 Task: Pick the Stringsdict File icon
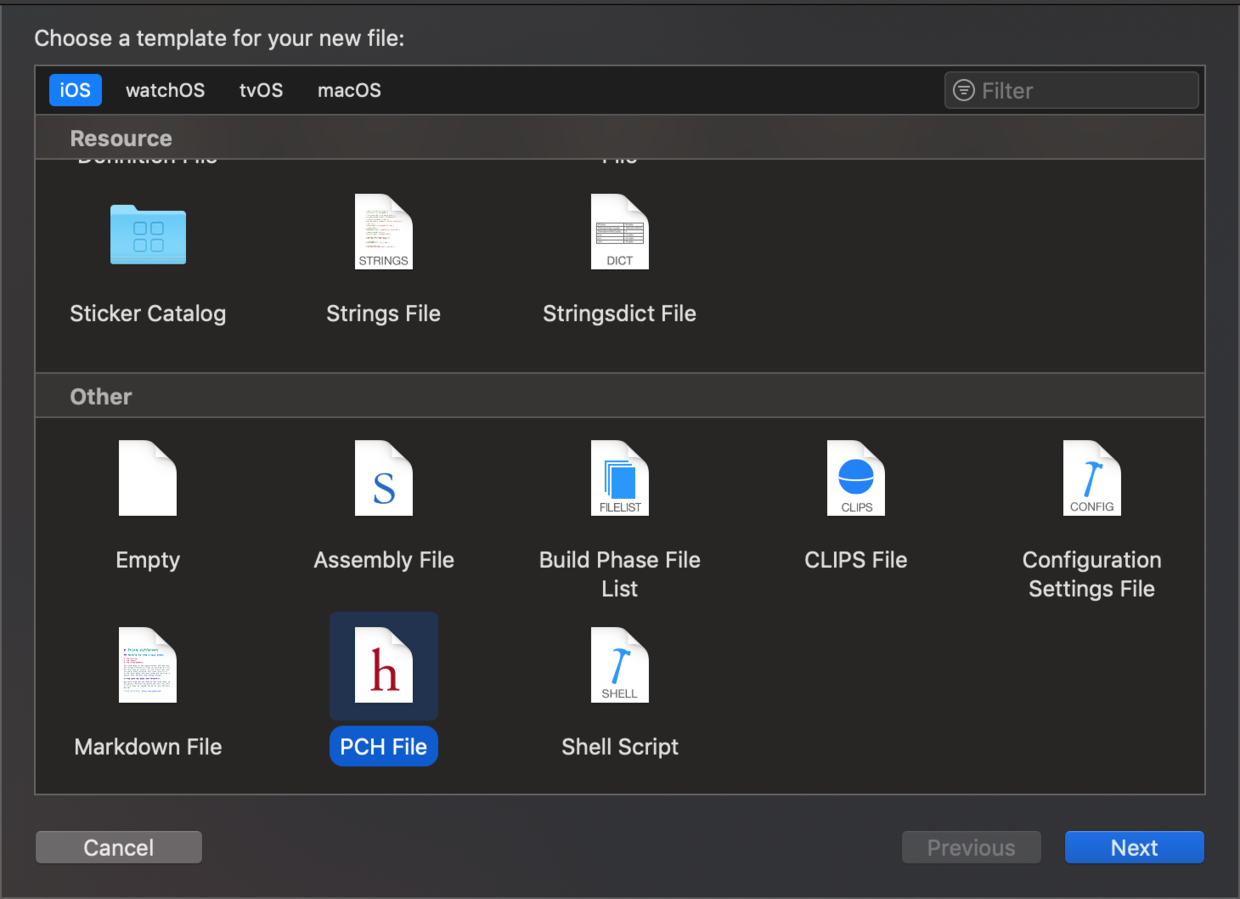pos(620,232)
